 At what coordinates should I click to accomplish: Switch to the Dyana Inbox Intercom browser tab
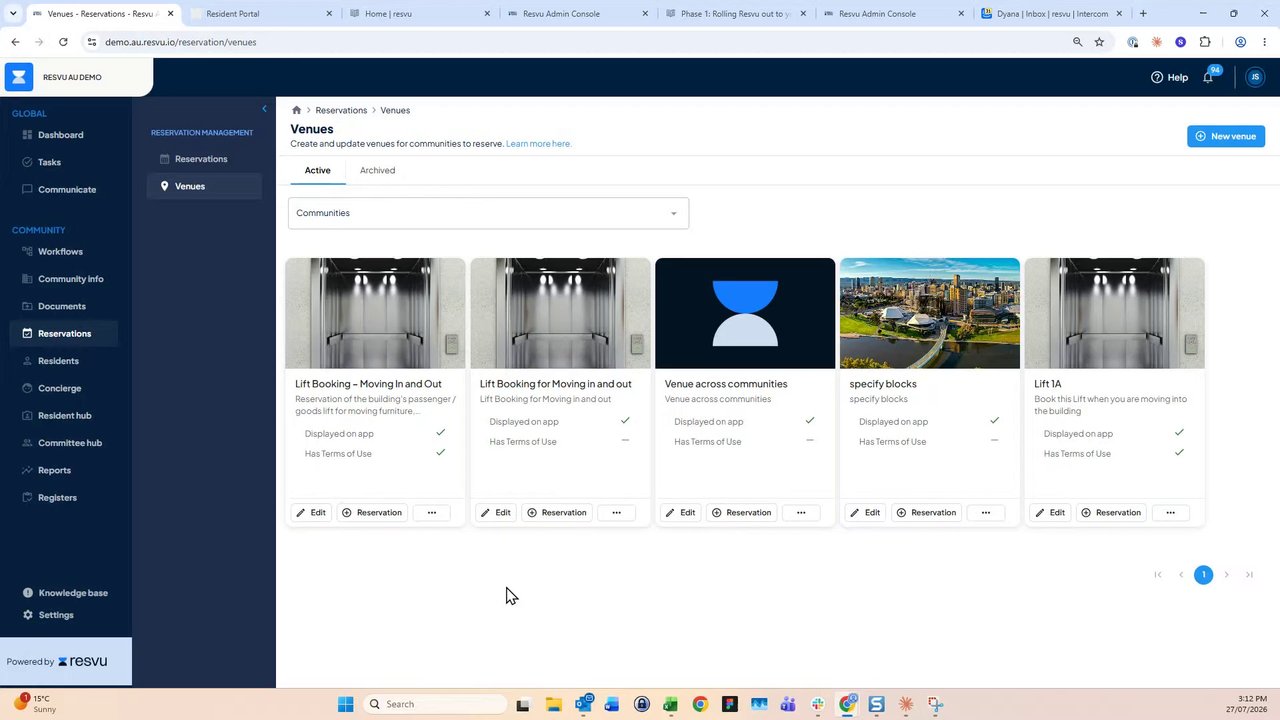click(1051, 14)
